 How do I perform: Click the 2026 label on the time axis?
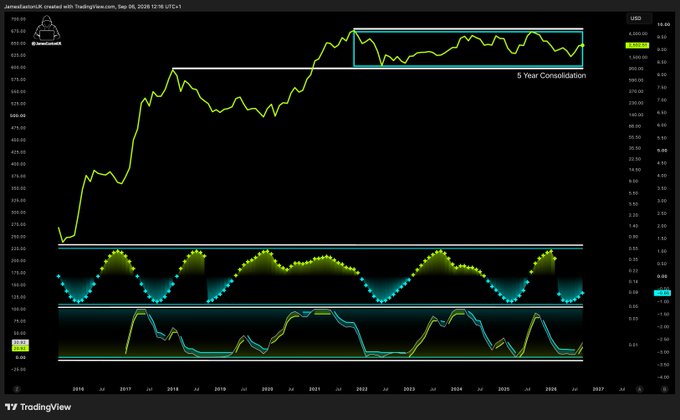(551, 389)
